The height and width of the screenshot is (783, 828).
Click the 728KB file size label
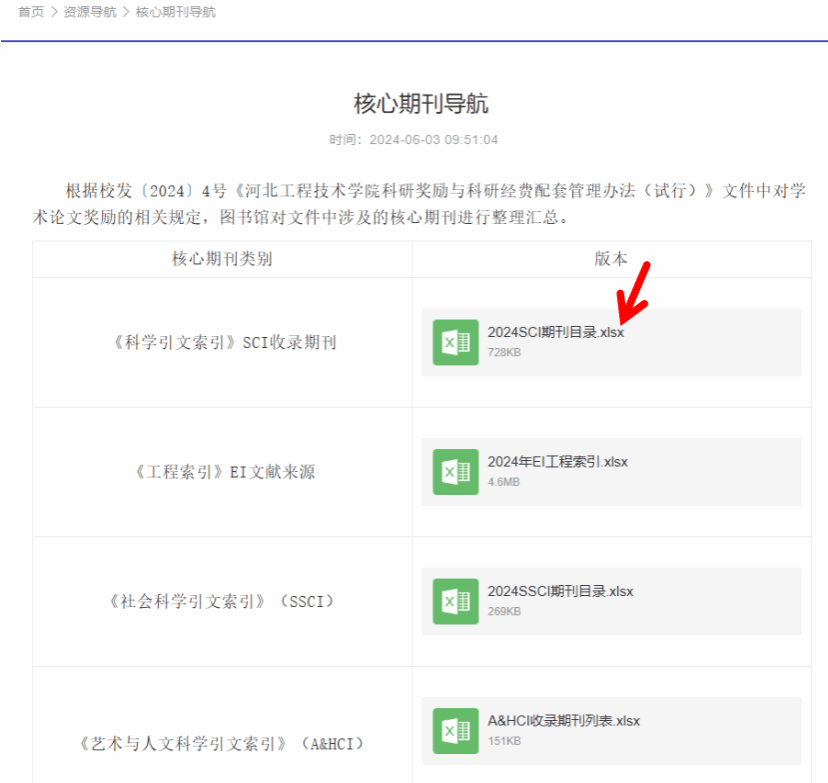click(504, 352)
